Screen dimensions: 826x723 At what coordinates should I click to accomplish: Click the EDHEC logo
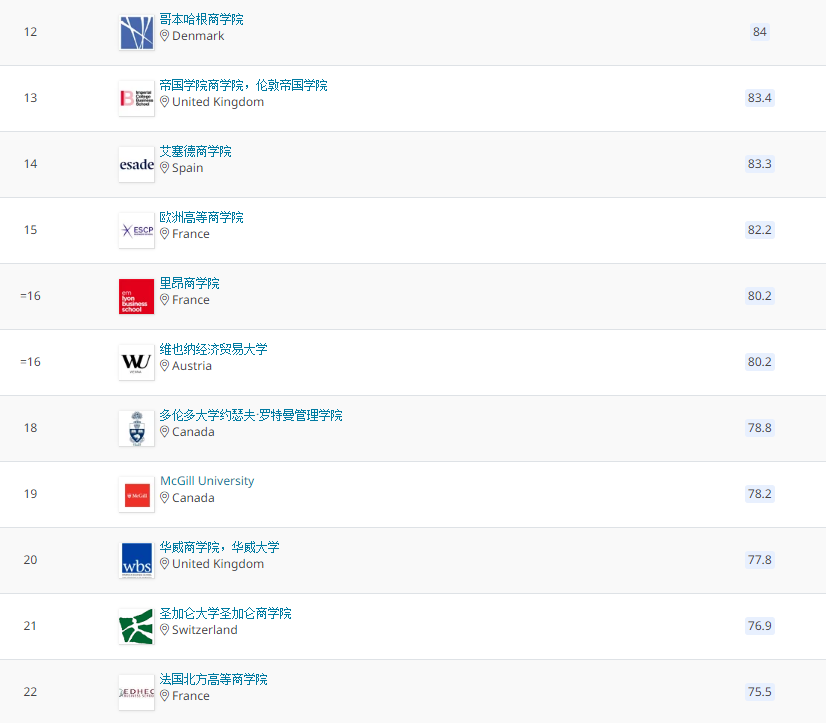tap(136, 692)
